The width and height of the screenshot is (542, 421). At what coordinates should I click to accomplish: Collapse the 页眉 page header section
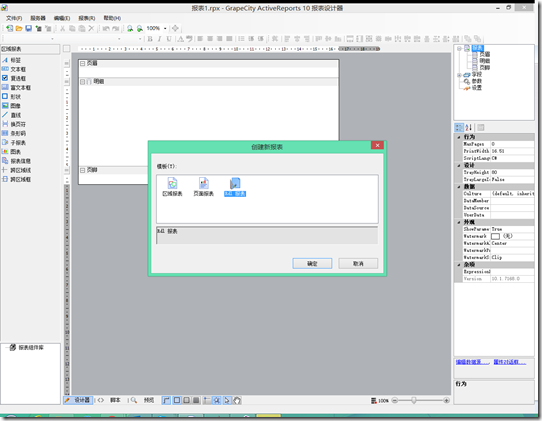(83, 63)
